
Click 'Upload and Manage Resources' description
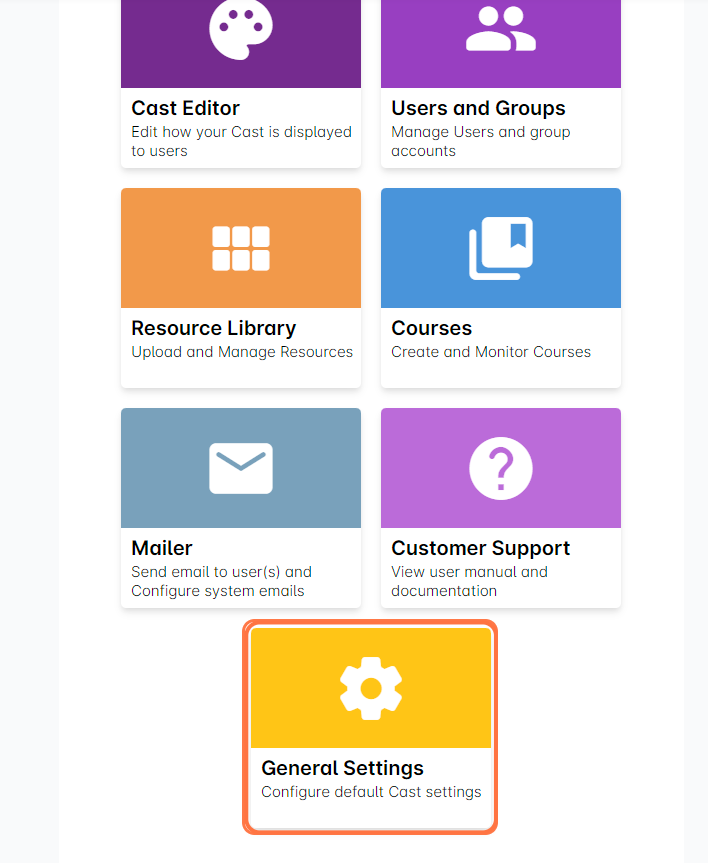[242, 352]
